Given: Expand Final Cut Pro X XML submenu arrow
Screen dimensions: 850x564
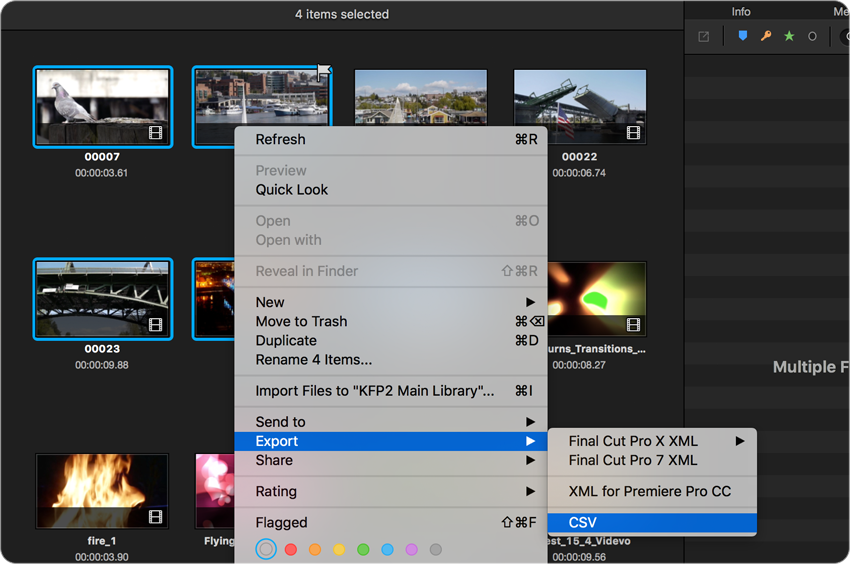Looking at the screenshot, I should point(740,441).
